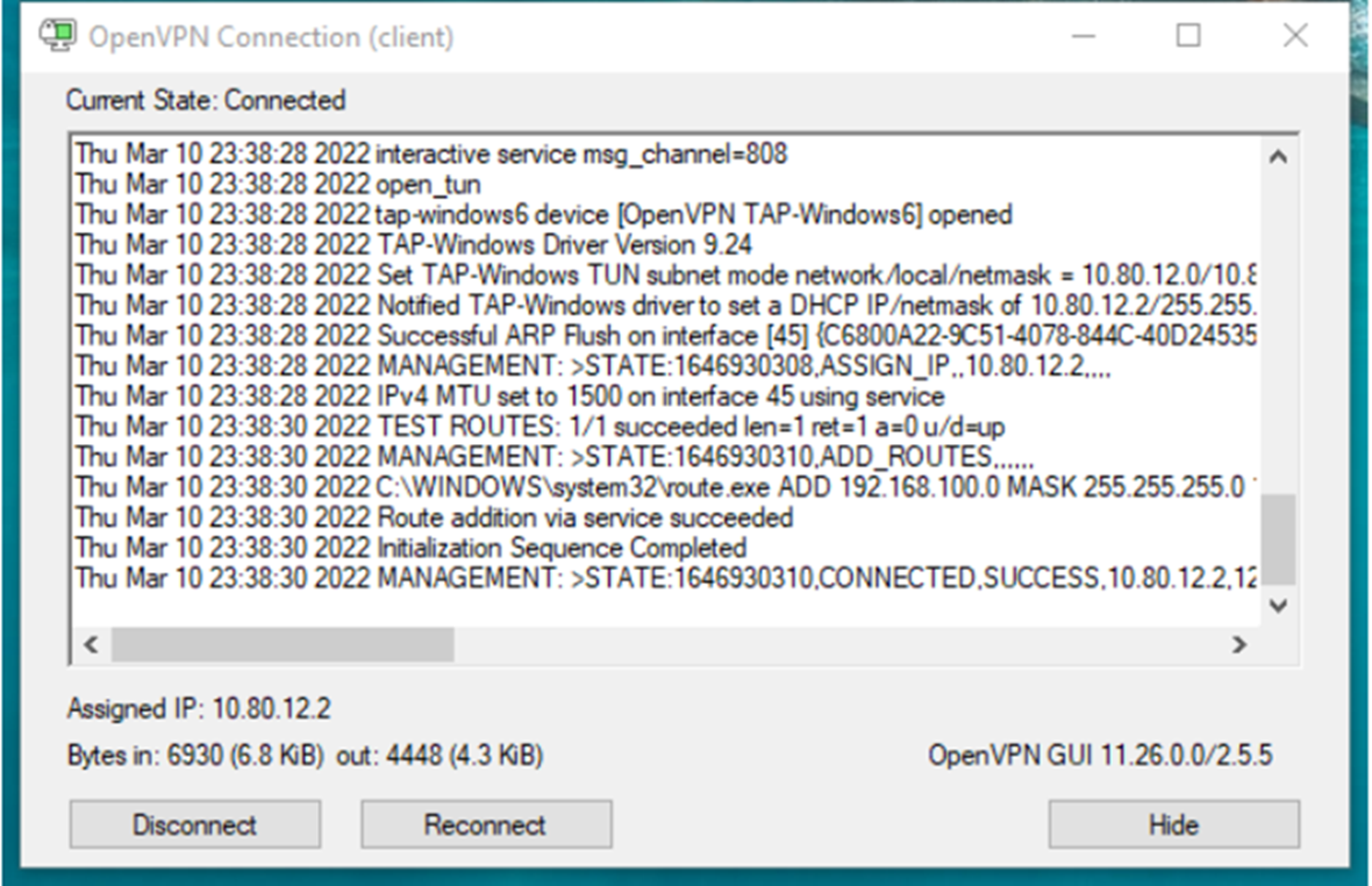The height and width of the screenshot is (886, 1372).
Task: Click the 'Current State: Connected' label
Action: click(206, 100)
